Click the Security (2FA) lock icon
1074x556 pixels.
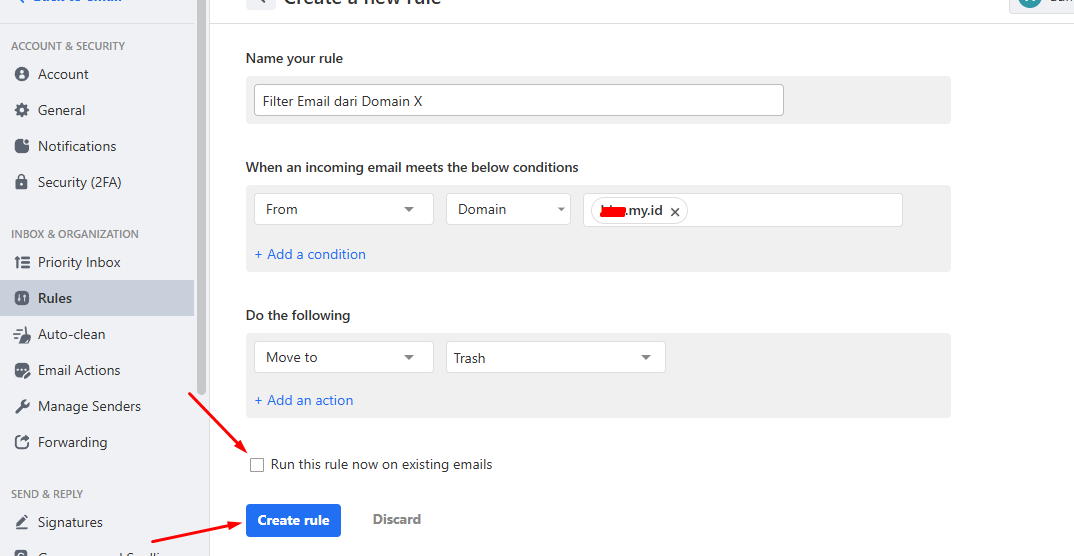point(22,182)
